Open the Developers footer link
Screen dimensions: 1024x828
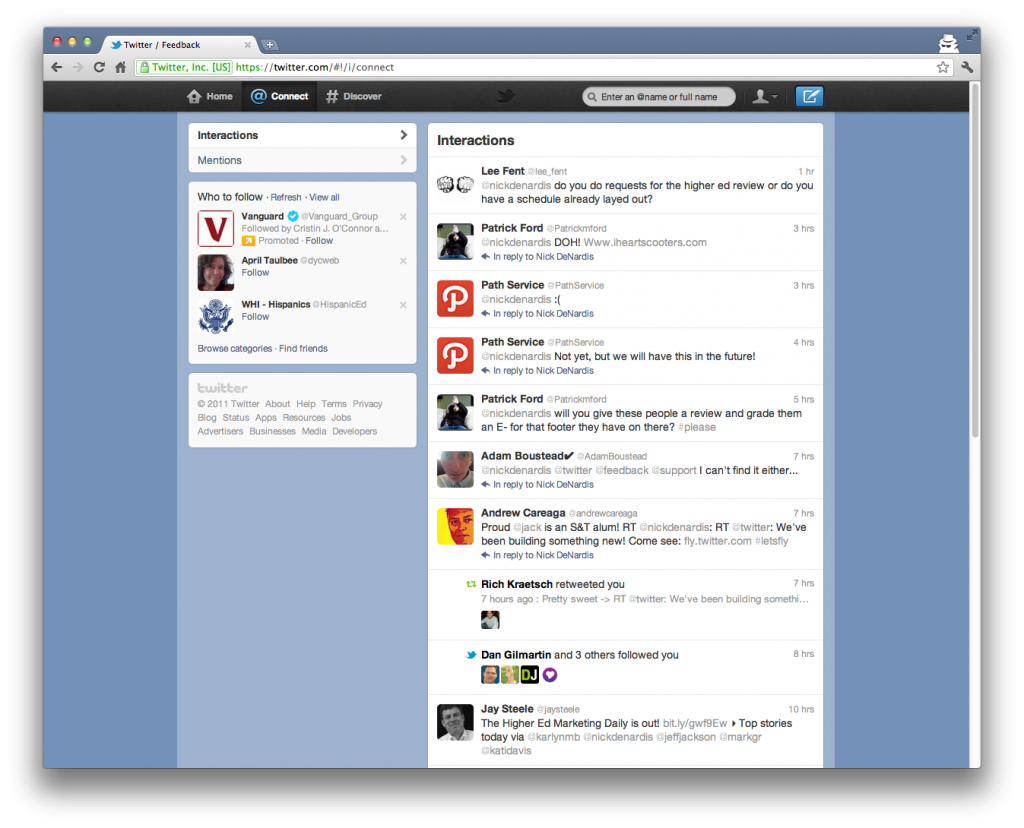point(355,432)
